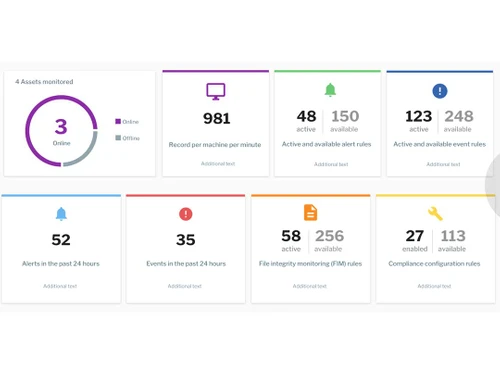Click Additional text under alert rules card
Image resolution: width=500 pixels, height=375 pixels.
[331, 164]
